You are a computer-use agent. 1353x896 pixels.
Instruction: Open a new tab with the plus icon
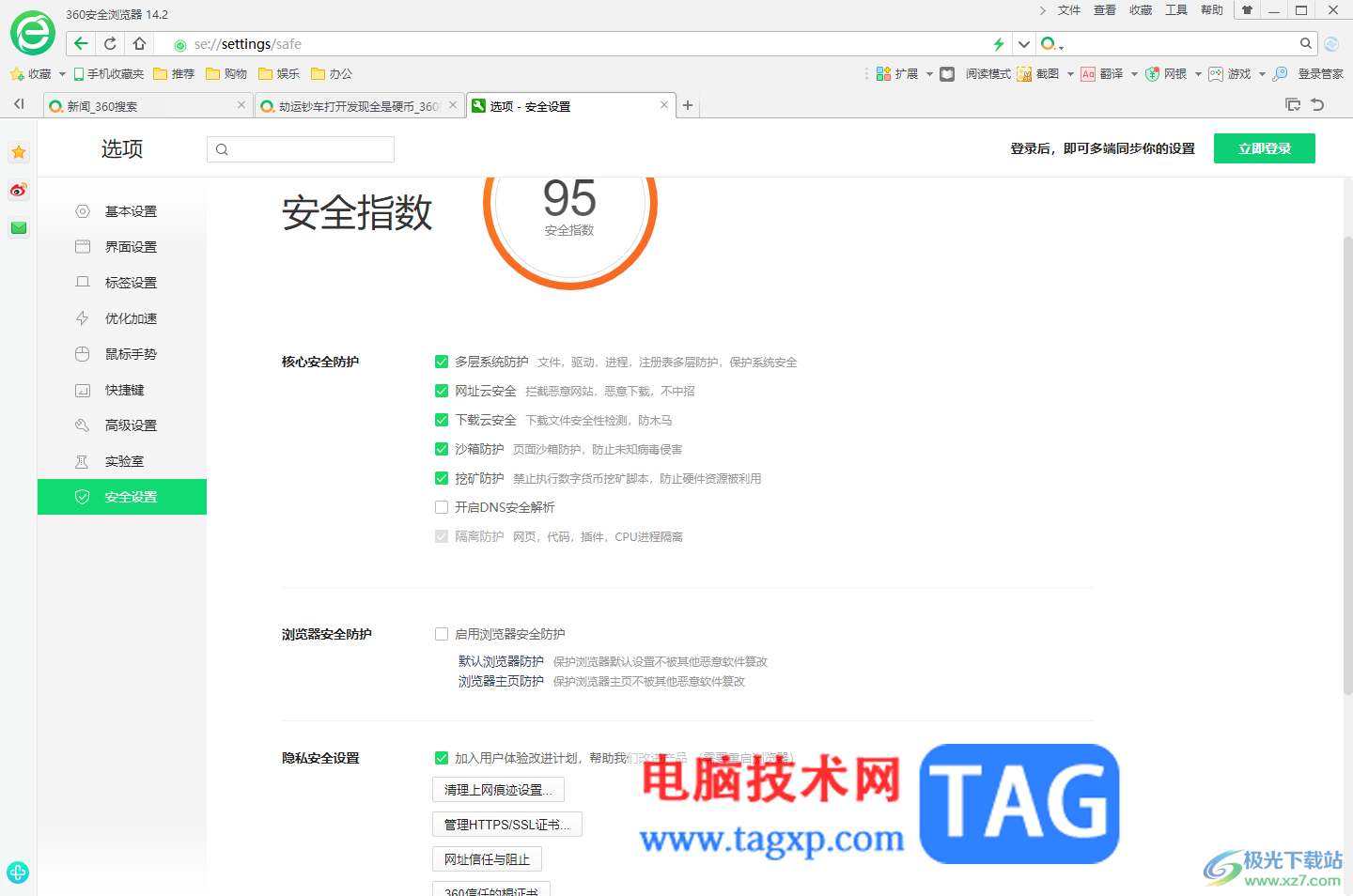tap(688, 105)
